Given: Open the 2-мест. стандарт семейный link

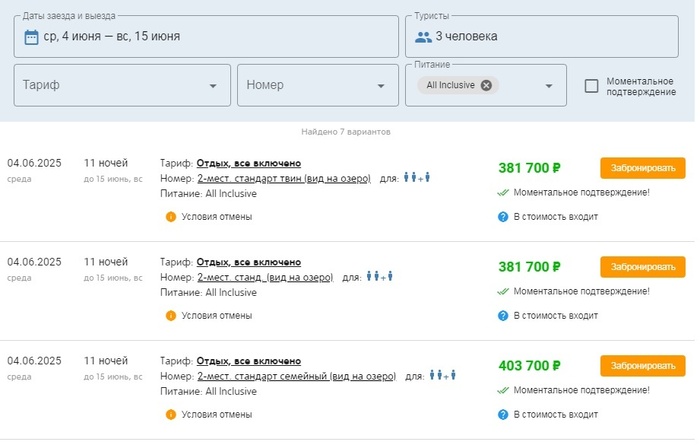Looking at the screenshot, I should tap(296, 376).
